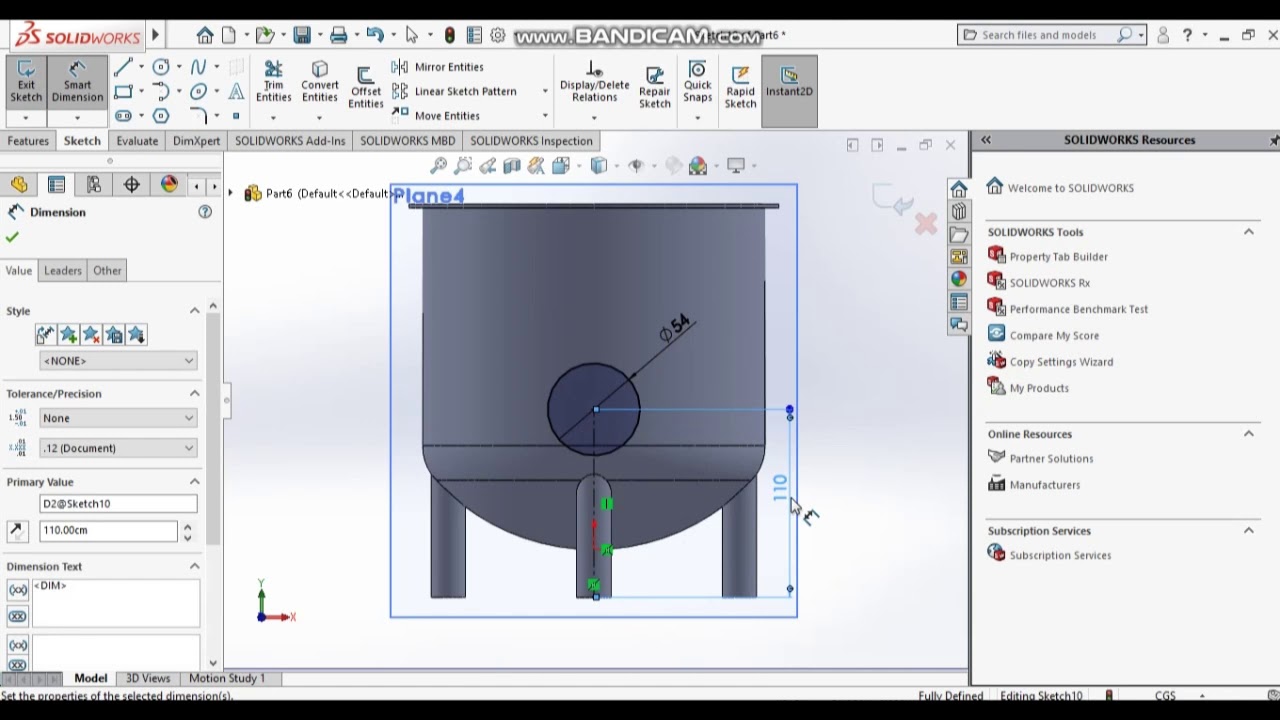1280x720 pixels.
Task: Confirm dimension with green checkmark
Action: (12, 237)
